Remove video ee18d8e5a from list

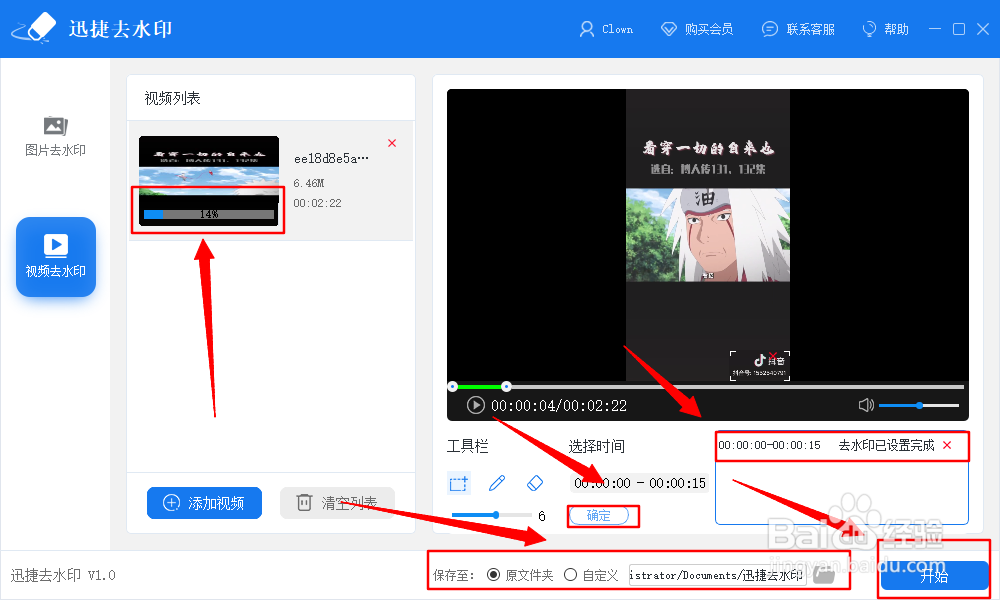point(392,143)
